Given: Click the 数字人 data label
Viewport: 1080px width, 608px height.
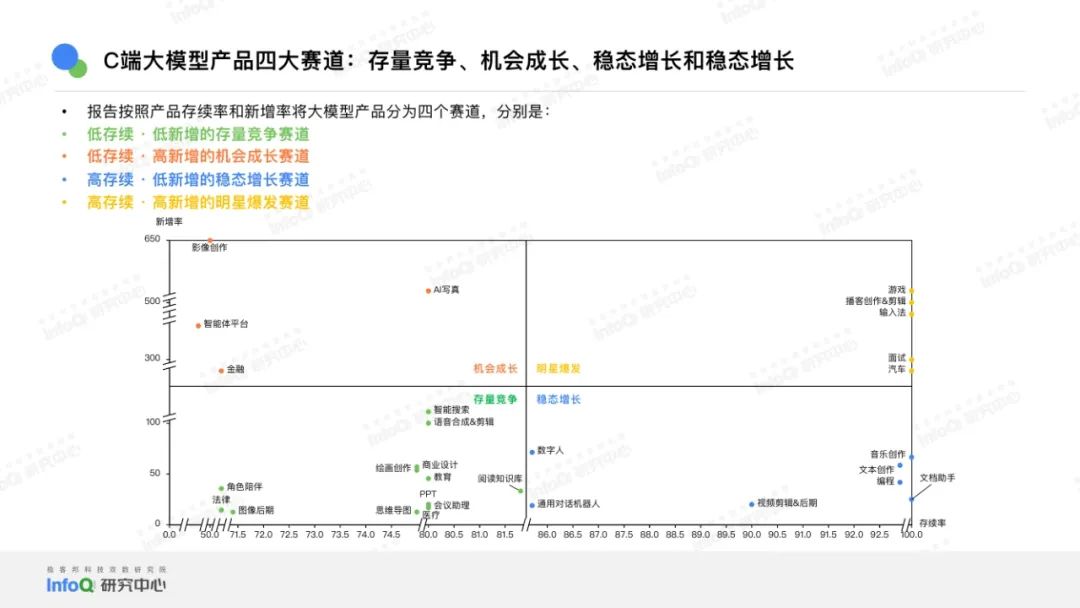Looking at the screenshot, I should (550, 450).
